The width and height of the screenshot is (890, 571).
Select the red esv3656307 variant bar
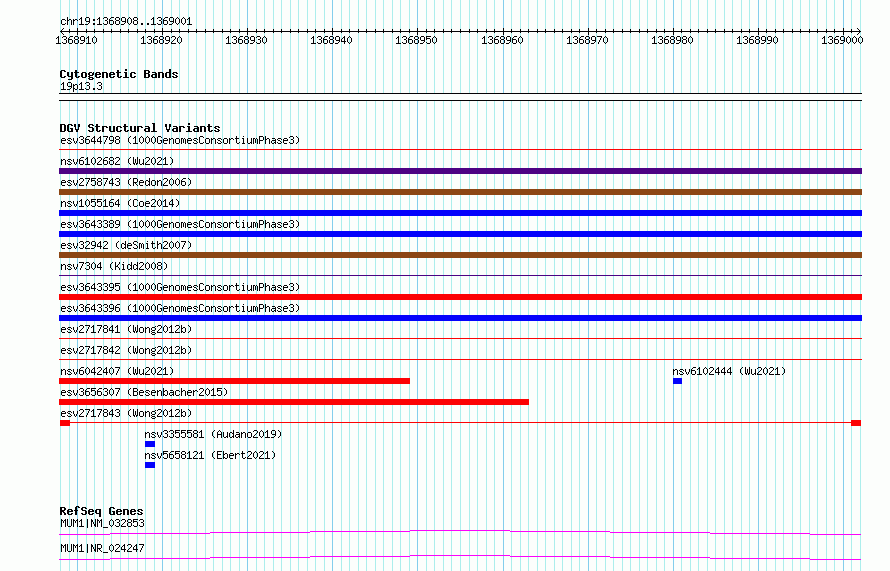[294, 402]
